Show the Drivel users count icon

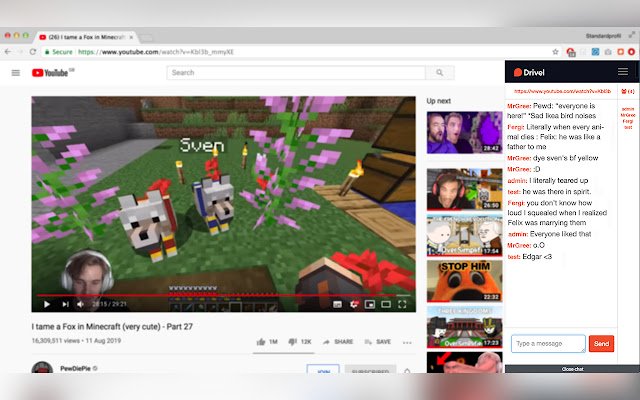coord(628,91)
